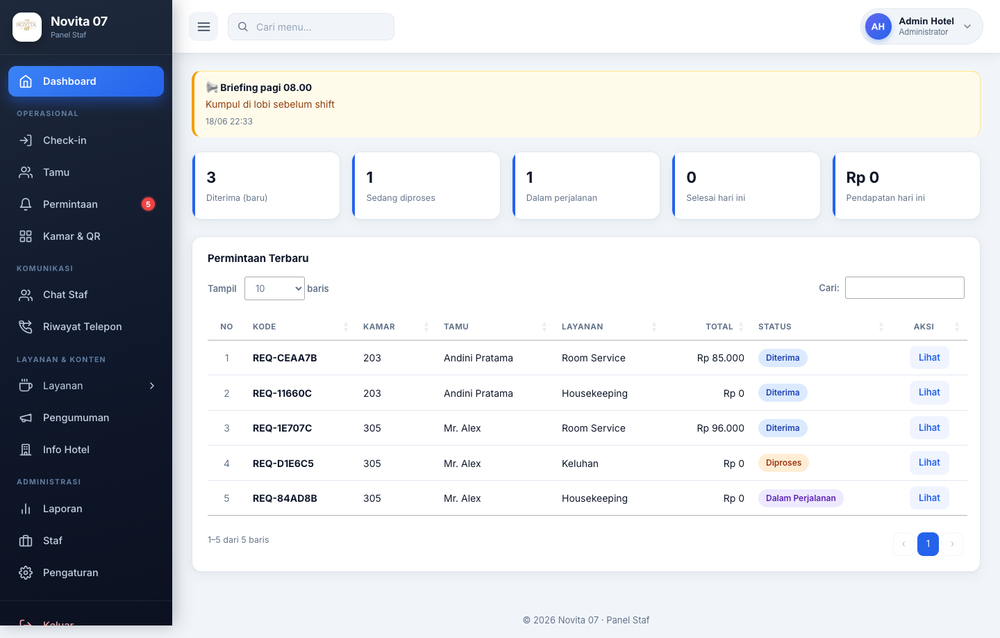Click Lihat for REQ-1E707C
The width and height of the screenshot is (1000, 638).
[x=929, y=427]
